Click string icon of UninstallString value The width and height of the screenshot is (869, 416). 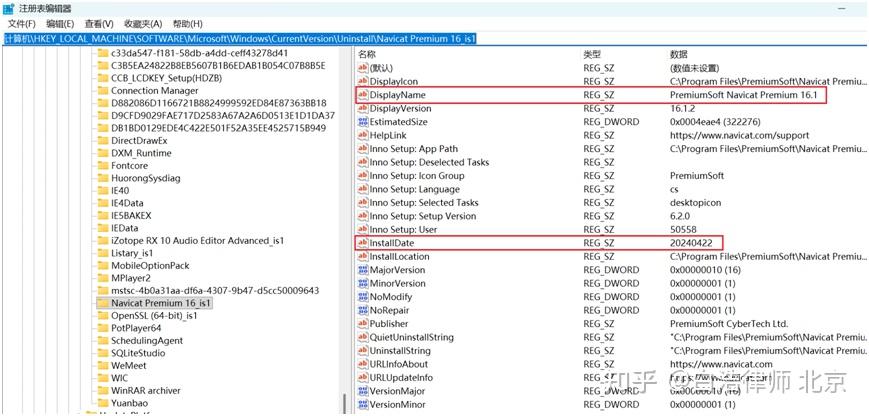363,351
